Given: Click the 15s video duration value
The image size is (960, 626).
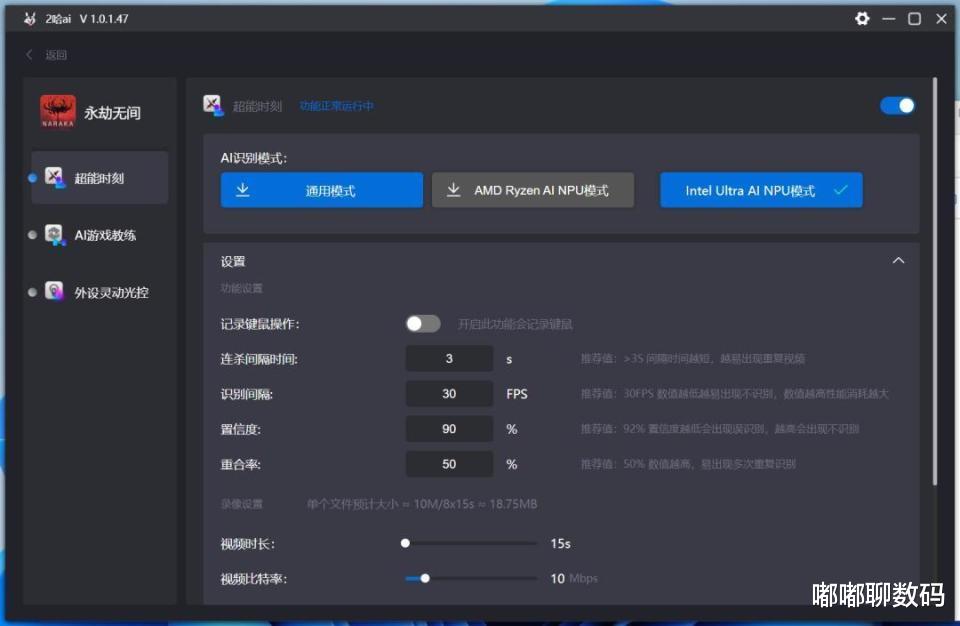Looking at the screenshot, I should click(x=560, y=543).
